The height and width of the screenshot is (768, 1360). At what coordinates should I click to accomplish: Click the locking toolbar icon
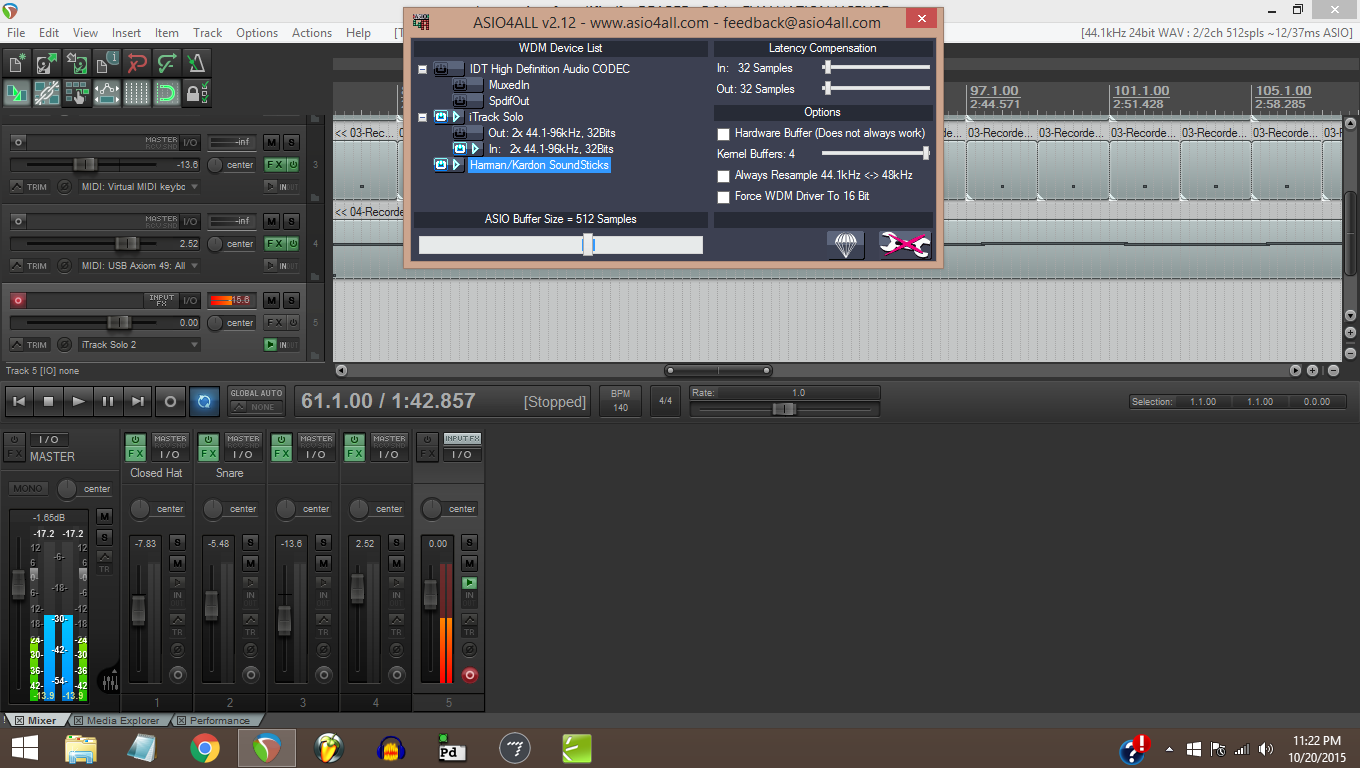tap(196, 93)
